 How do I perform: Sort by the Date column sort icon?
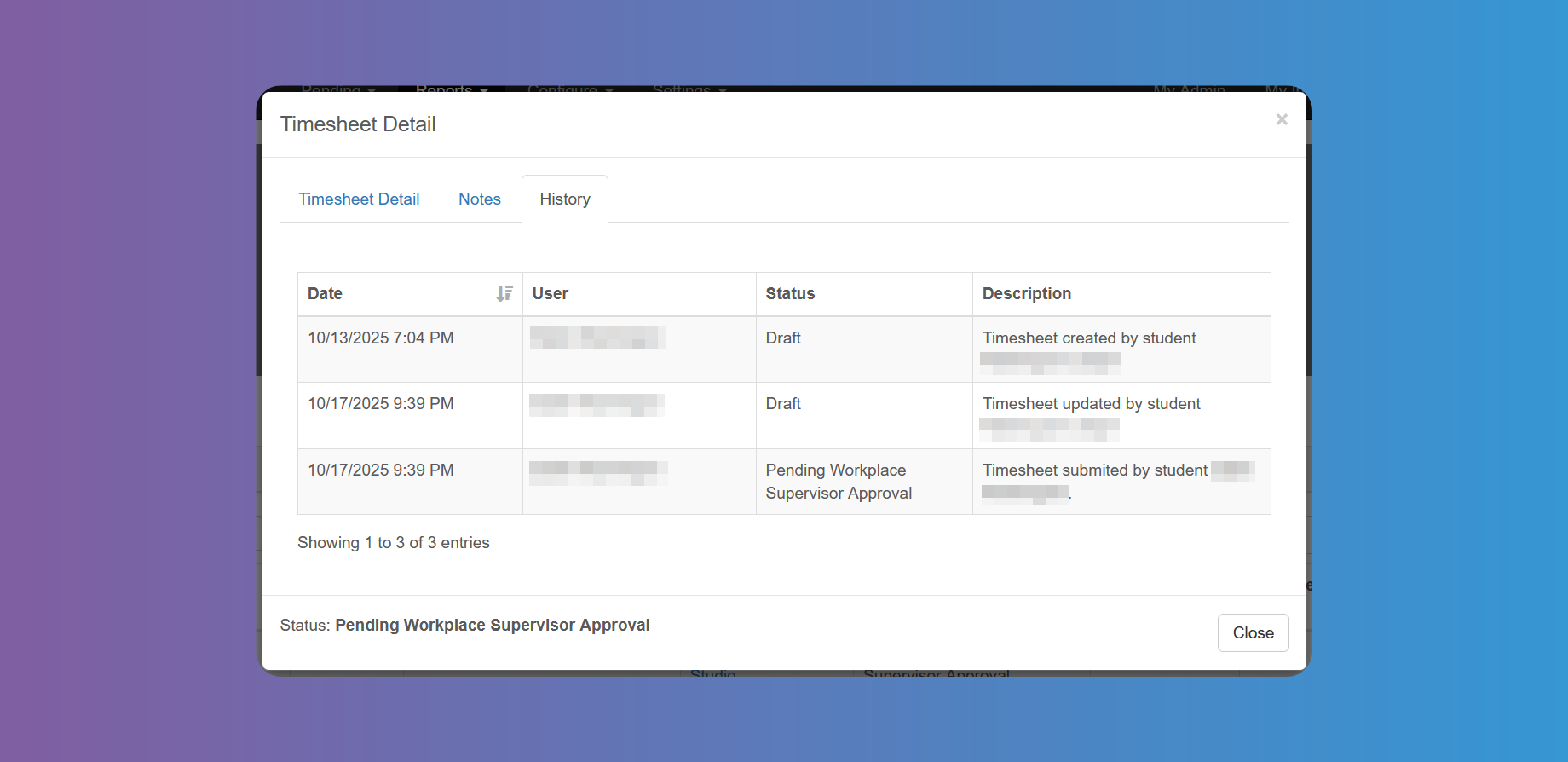[x=504, y=293]
